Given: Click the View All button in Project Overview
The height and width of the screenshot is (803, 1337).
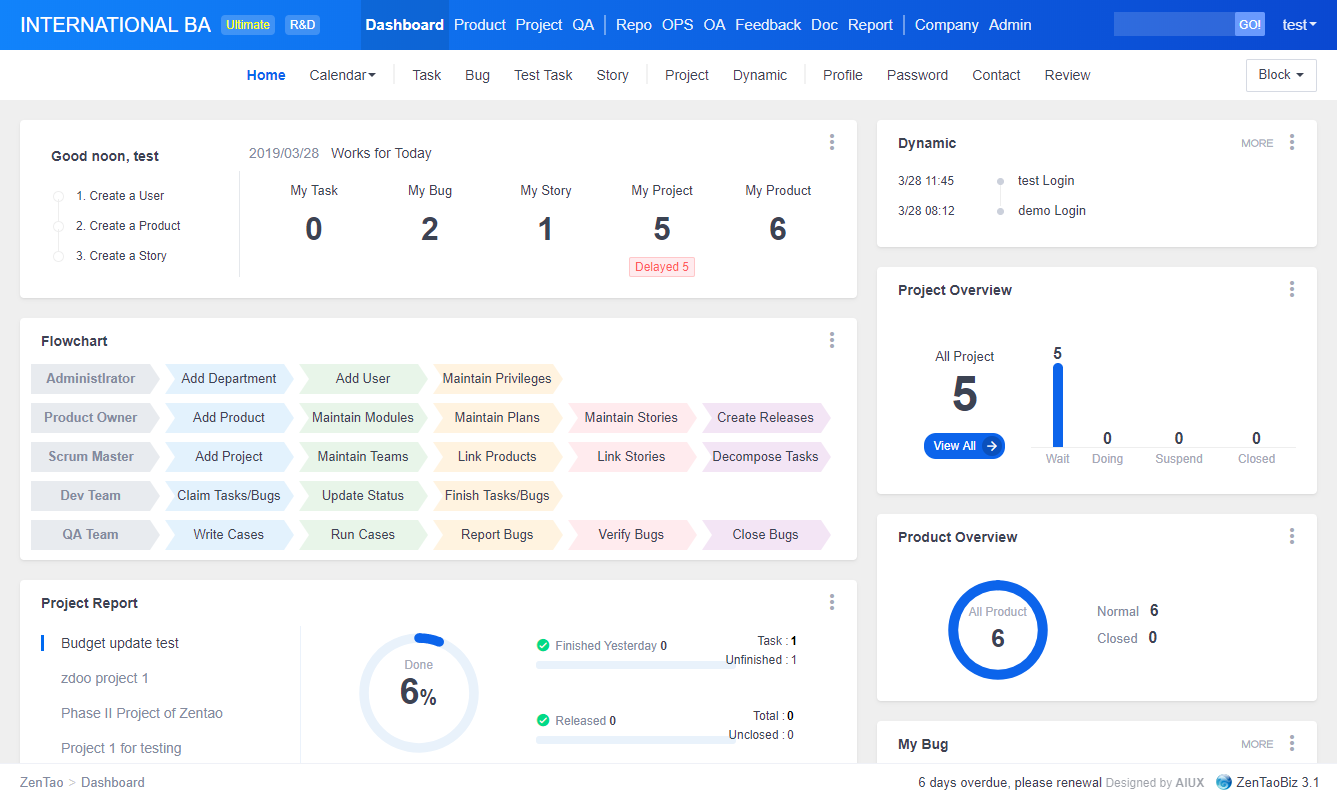Looking at the screenshot, I should pos(963,446).
